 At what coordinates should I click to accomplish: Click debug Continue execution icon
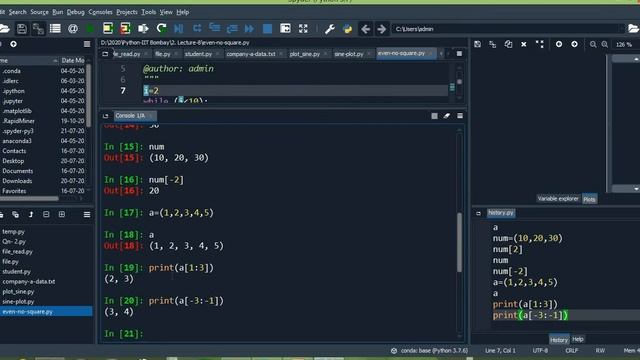[x=249, y=29]
